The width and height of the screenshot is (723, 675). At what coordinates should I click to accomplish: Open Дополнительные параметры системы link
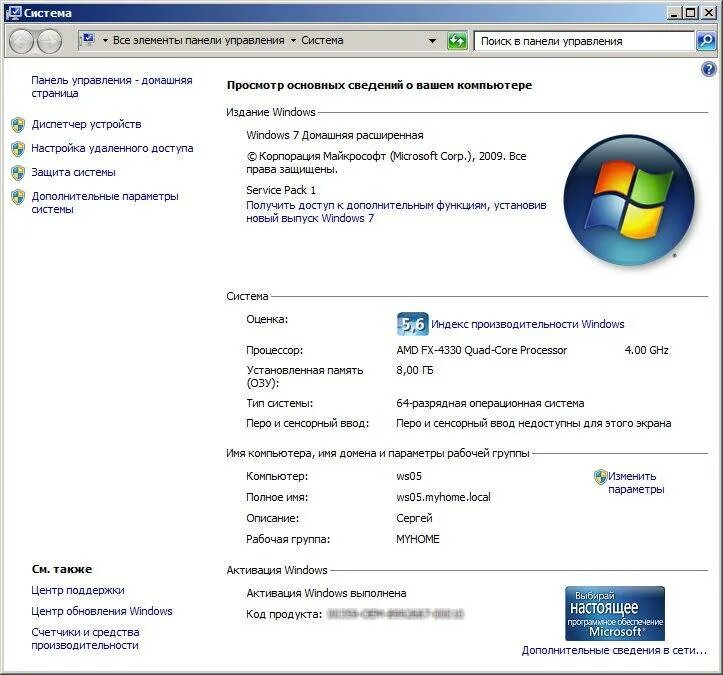105,203
